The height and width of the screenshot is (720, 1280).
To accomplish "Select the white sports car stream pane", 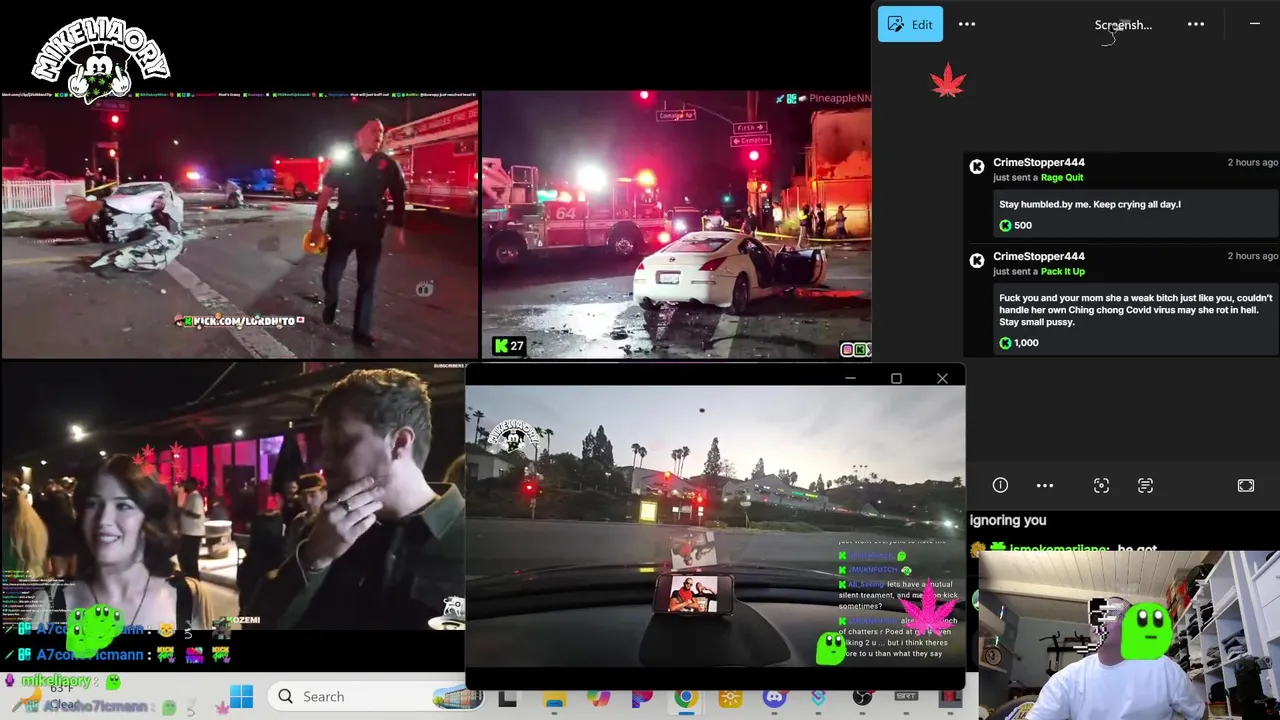I will [676, 225].
